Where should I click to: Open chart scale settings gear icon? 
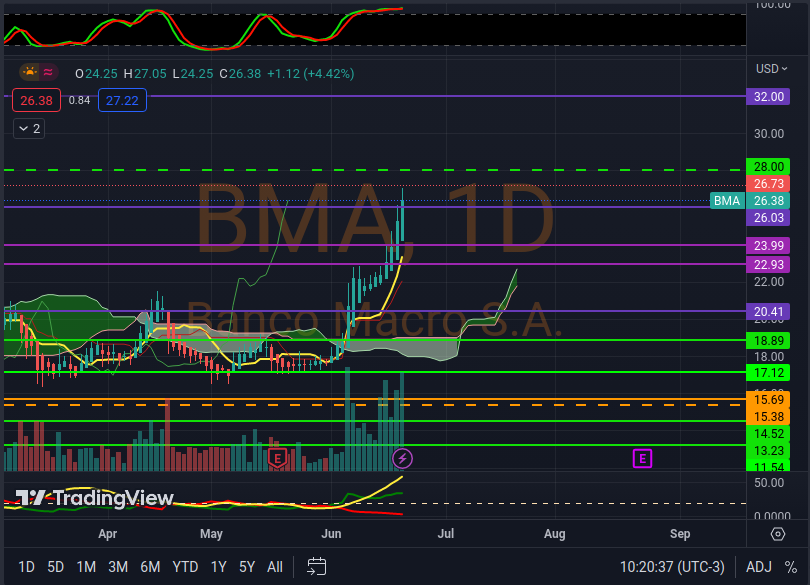point(778,534)
